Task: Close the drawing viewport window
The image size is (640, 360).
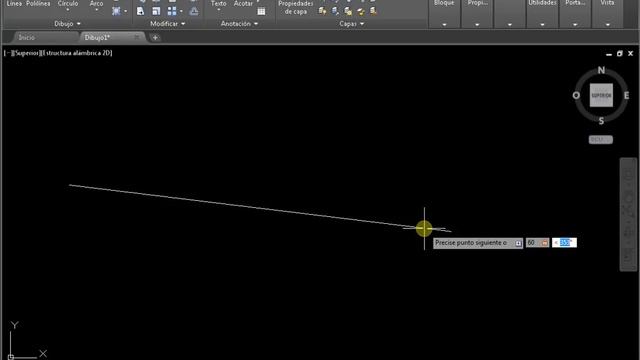Action: (631, 53)
